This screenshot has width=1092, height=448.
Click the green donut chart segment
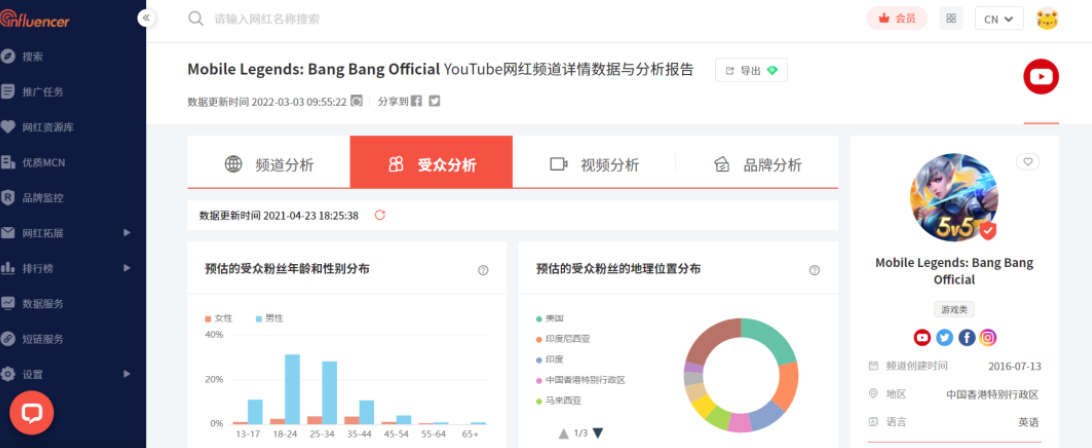[x=772, y=337]
